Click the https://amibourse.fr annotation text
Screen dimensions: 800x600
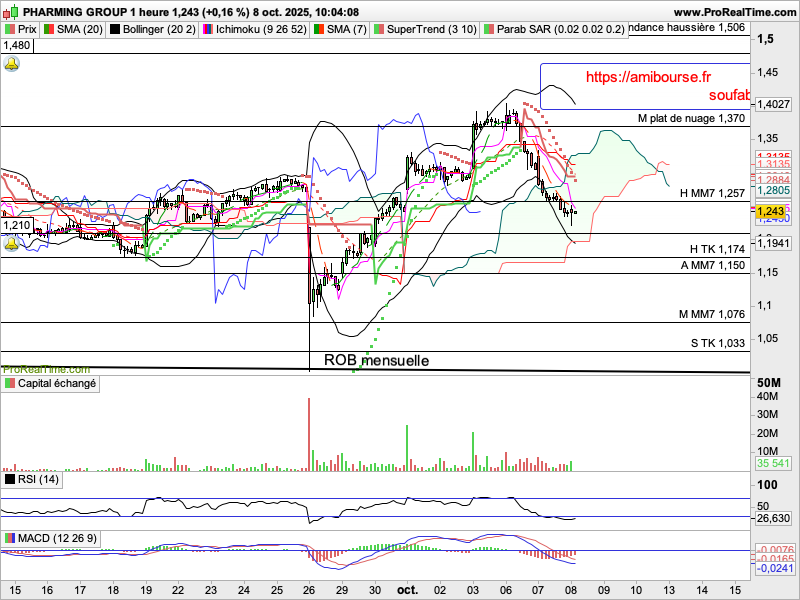(x=648, y=77)
